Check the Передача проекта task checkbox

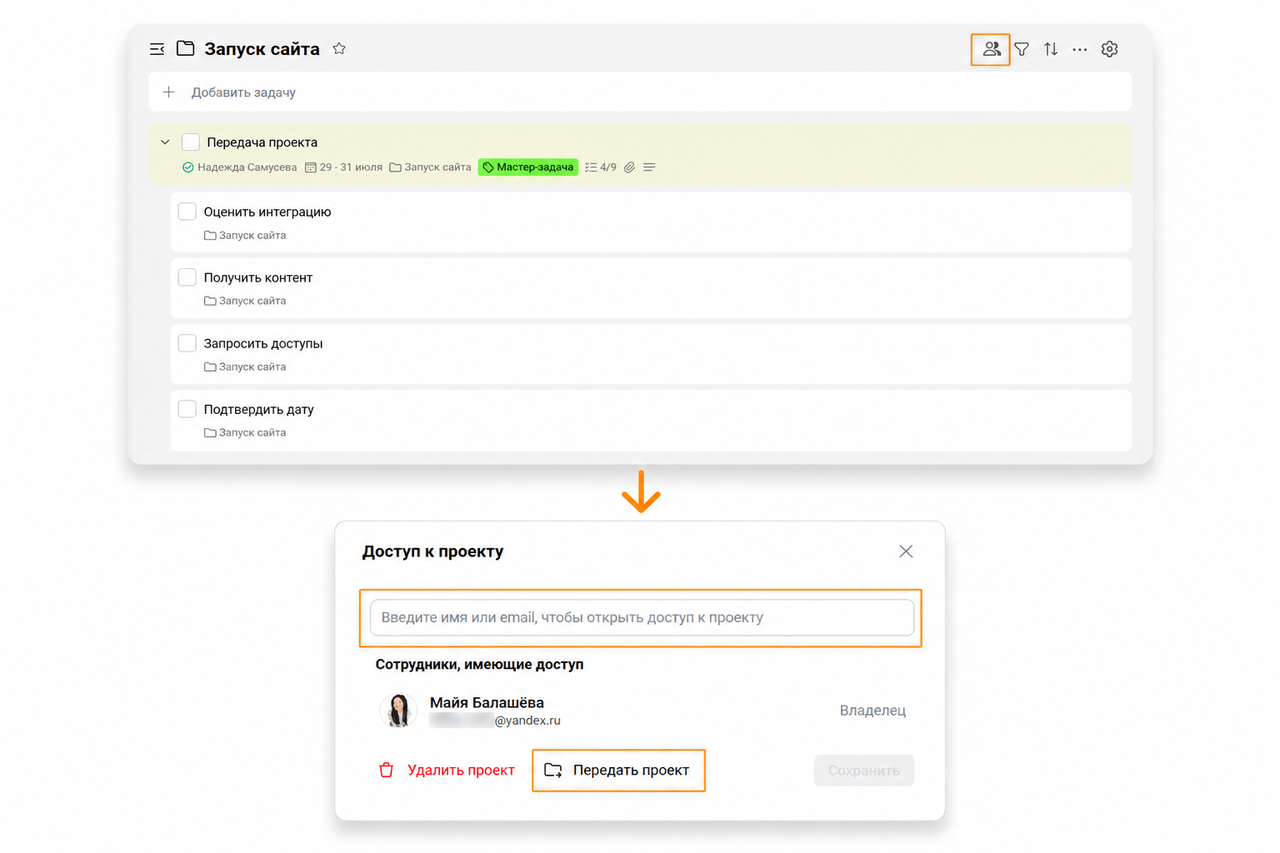click(x=190, y=142)
